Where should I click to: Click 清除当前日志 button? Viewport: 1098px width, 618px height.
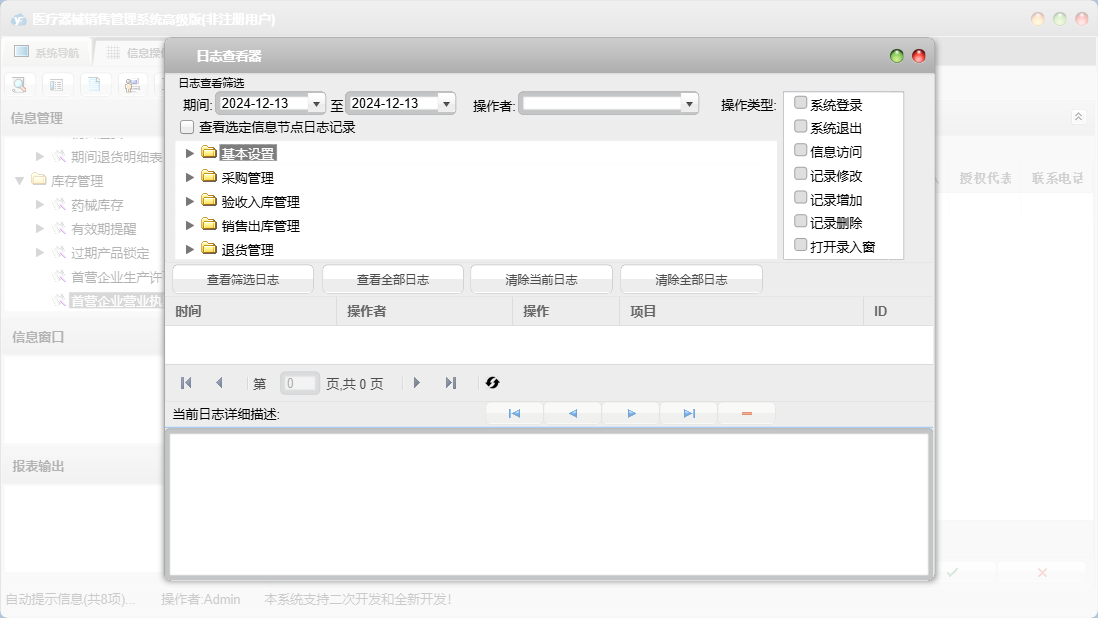(x=541, y=279)
